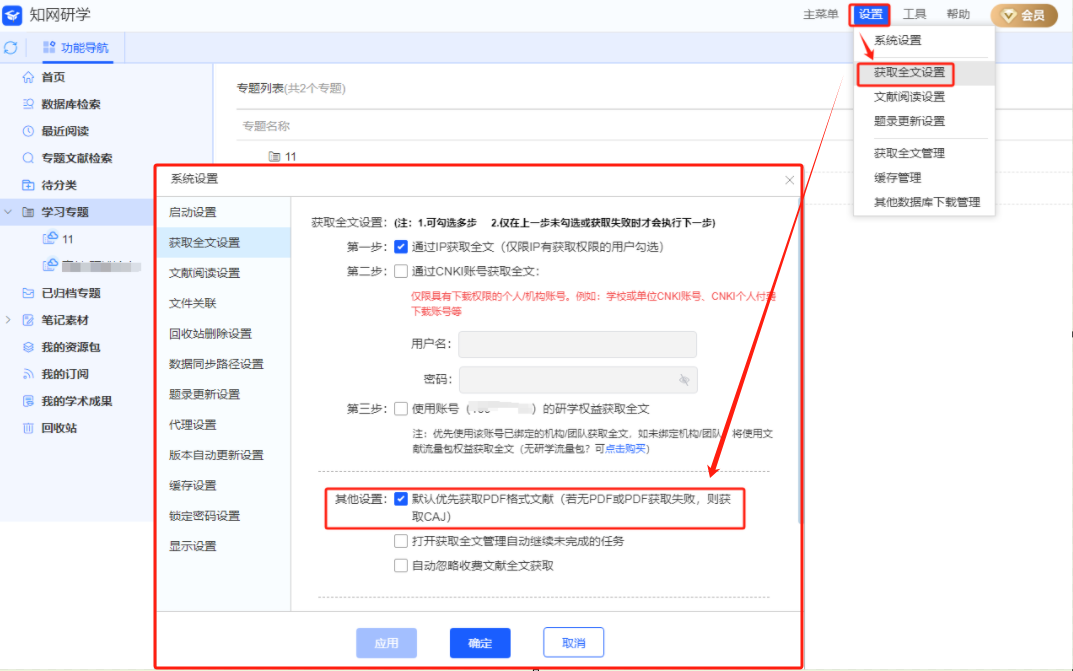
Task: Open 主菜单 in top bar
Action: point(820,14)
